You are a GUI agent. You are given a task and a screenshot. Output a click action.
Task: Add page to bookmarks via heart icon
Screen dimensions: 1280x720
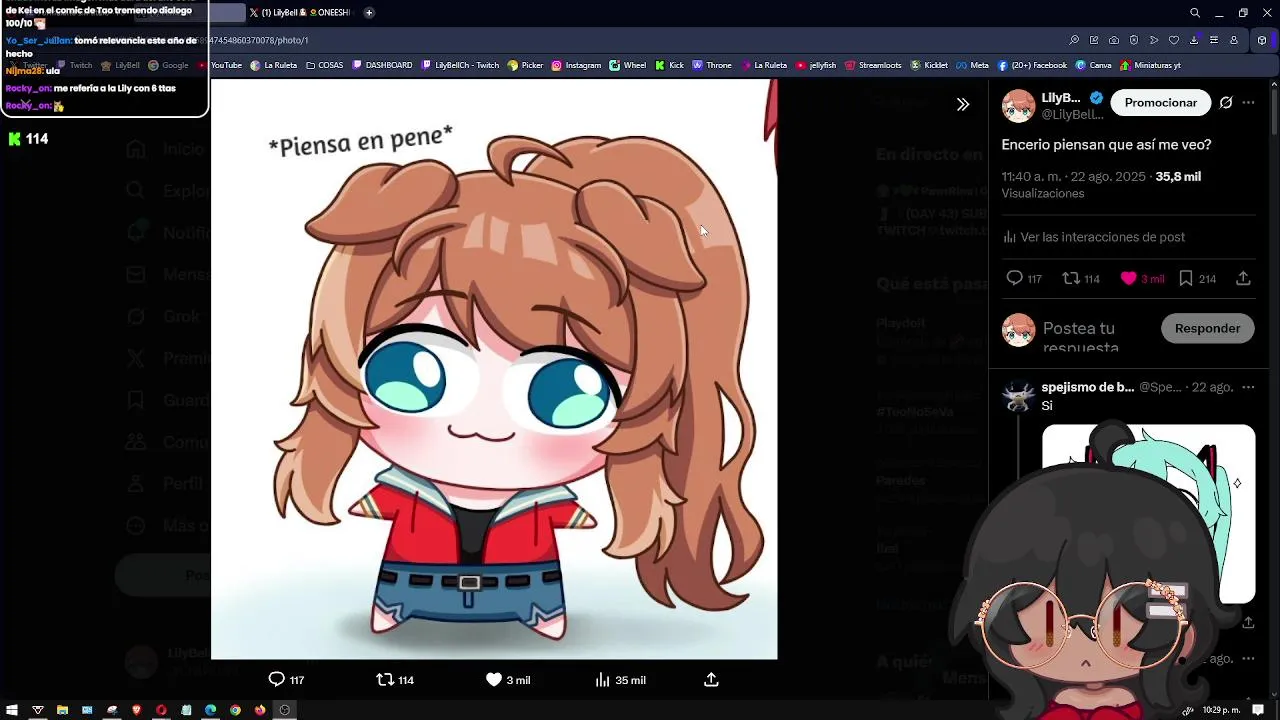[1174, 40]
